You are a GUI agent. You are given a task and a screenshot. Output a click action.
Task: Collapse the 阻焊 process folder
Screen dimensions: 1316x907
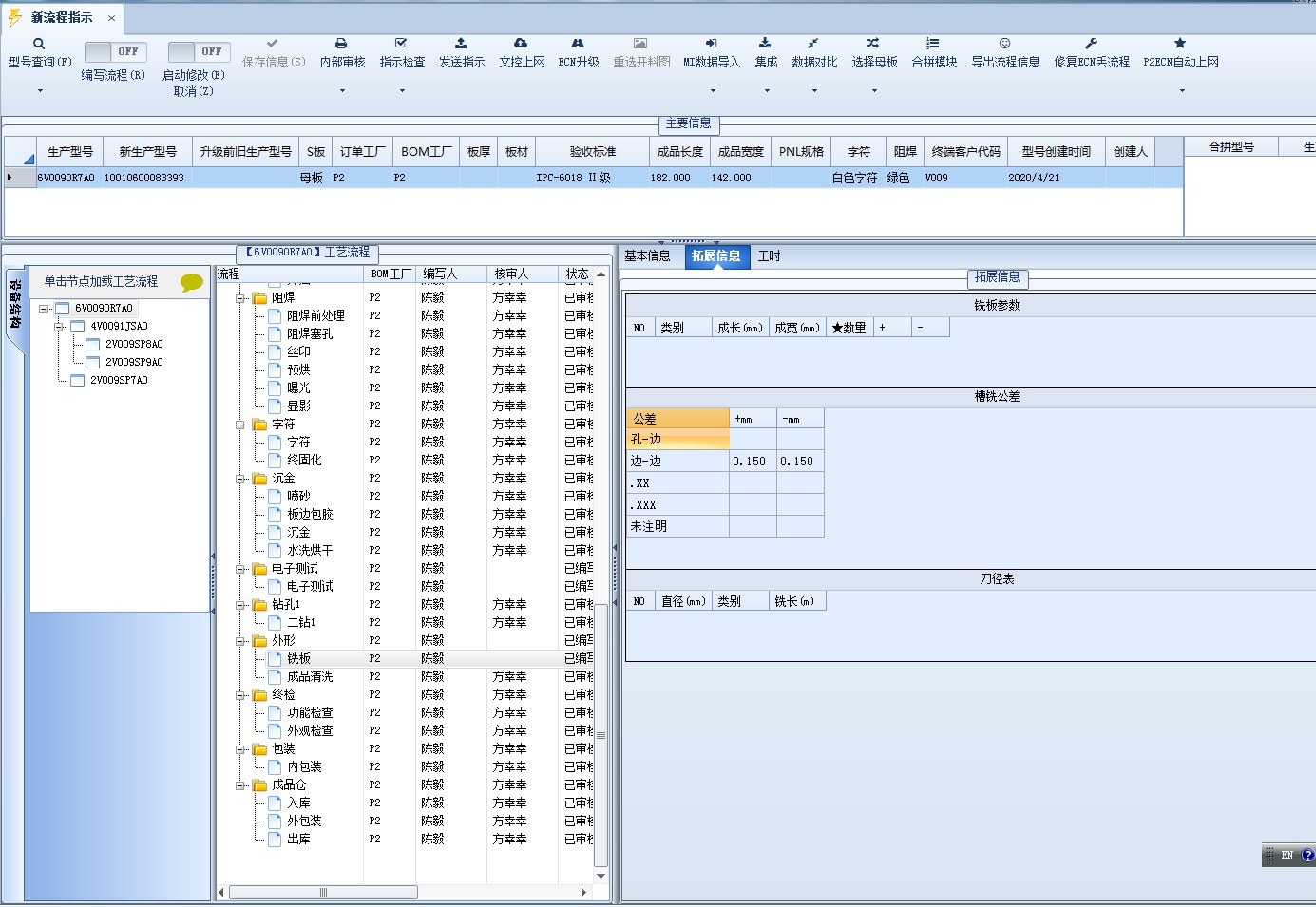241,298
